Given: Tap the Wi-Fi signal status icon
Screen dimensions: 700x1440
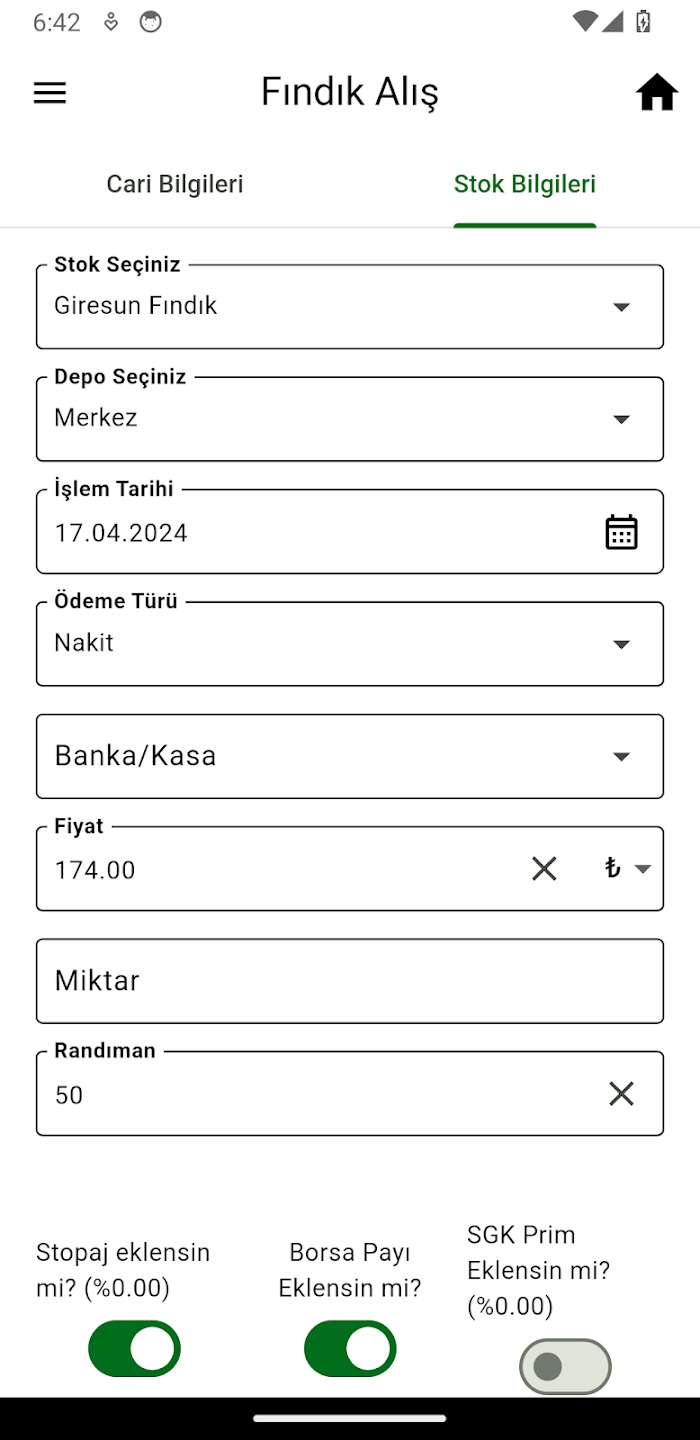Looking at the screenshot, I should pyautogui.click(x=584, y=22).
